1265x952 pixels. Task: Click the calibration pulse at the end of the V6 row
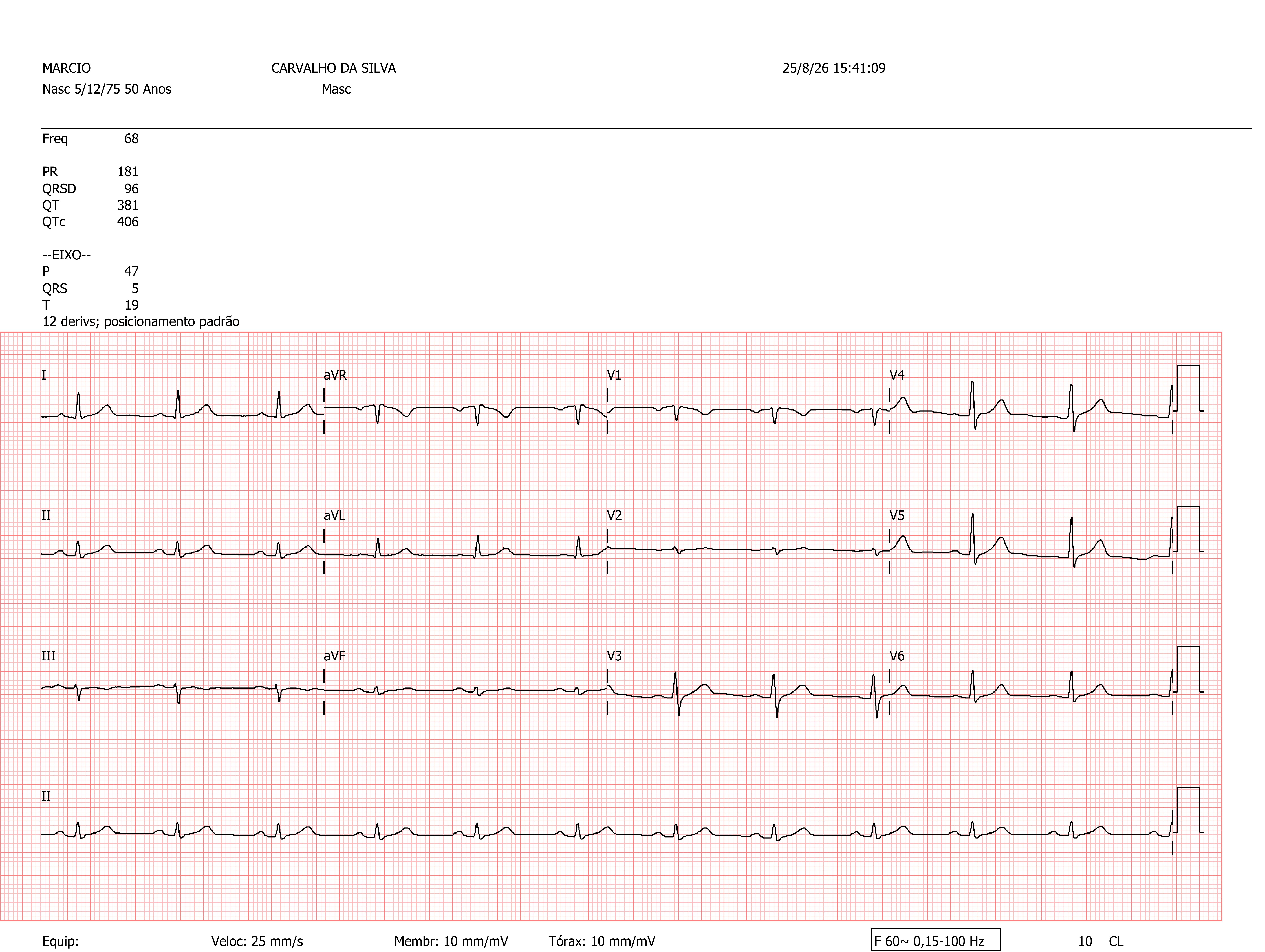[1188, 669]
